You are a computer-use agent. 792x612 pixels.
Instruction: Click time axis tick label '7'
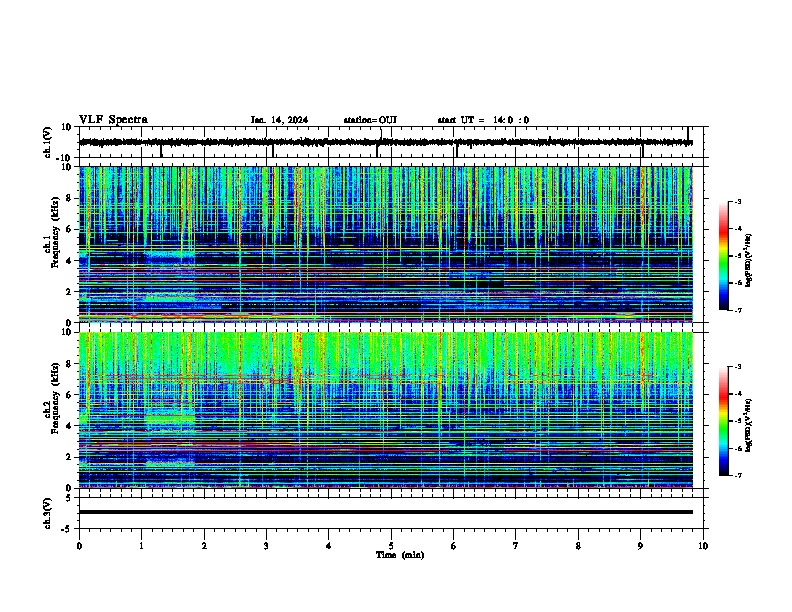pyautogui.click(x=516, y=546)
